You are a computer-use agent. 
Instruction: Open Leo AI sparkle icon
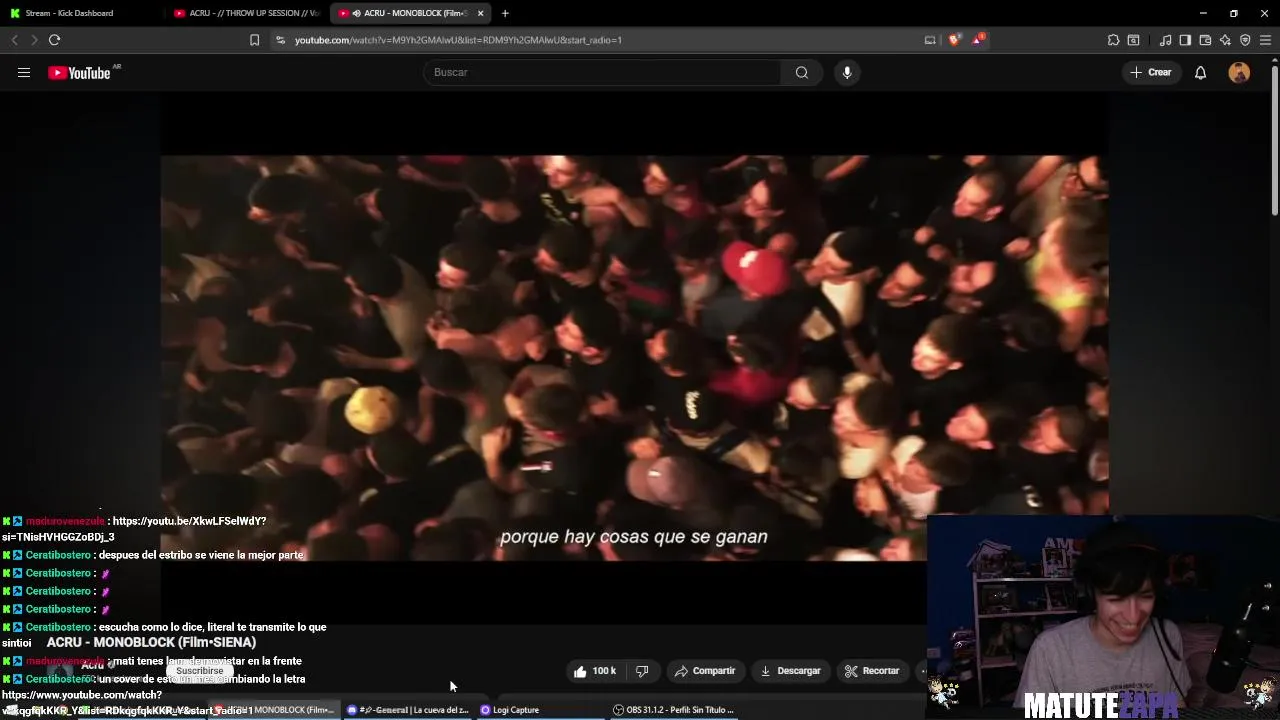click(1225, 40)
